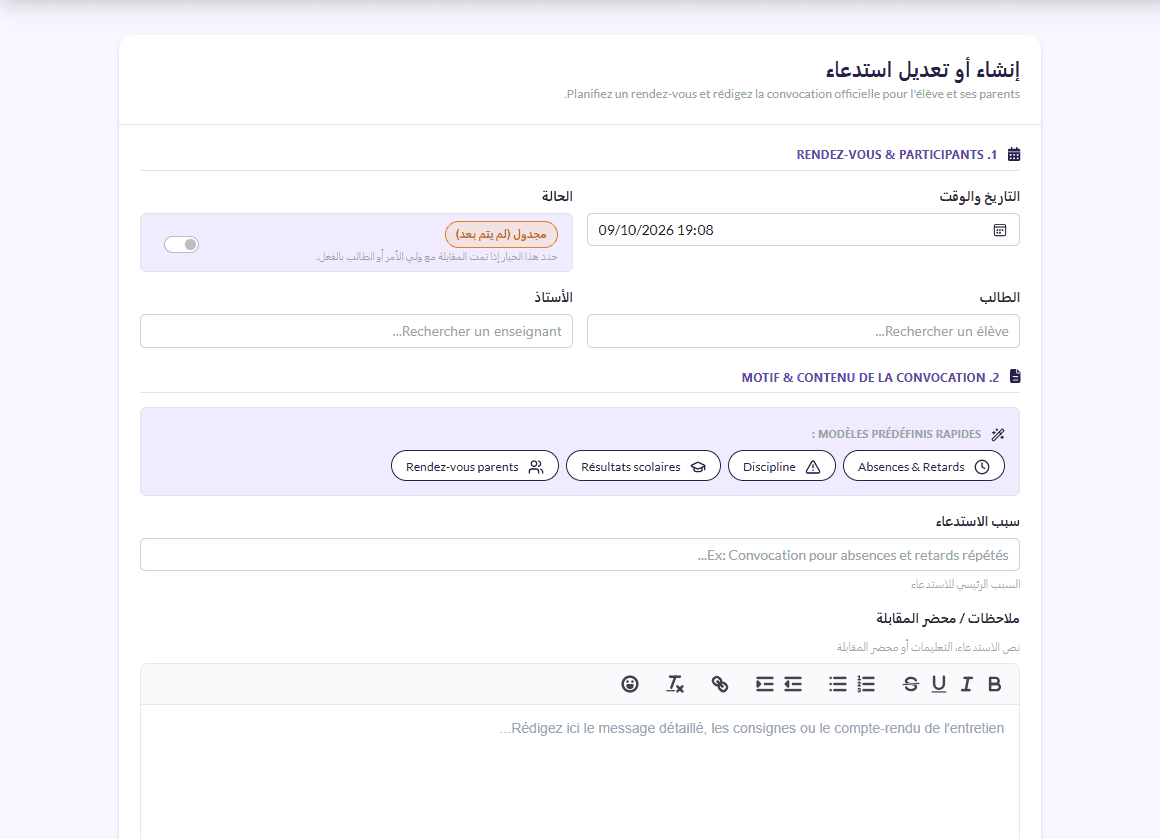Click the convocation reason input field
The width and height of the screenshot is (1160, 839).
[580, 555]
